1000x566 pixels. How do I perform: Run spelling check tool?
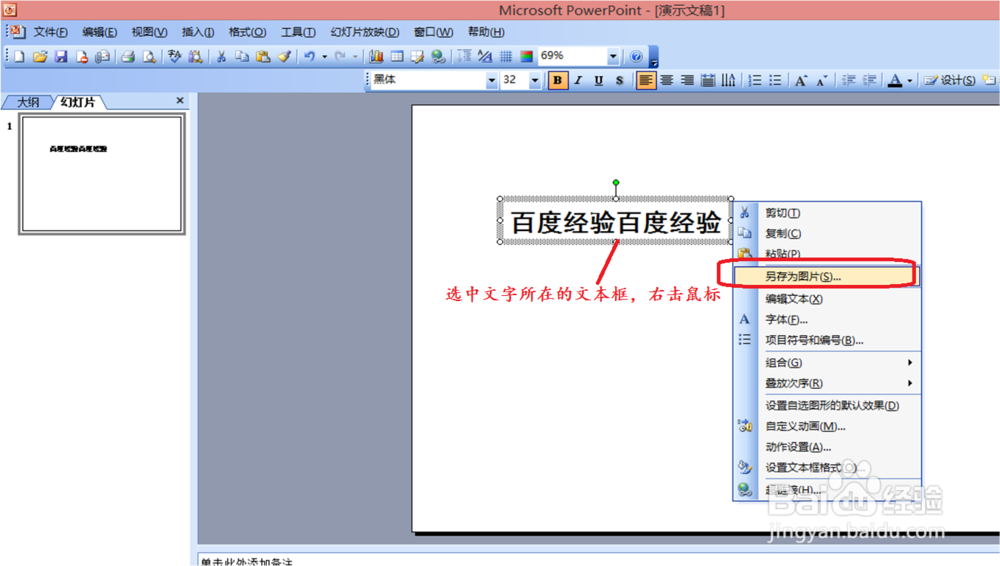point(174,57)
